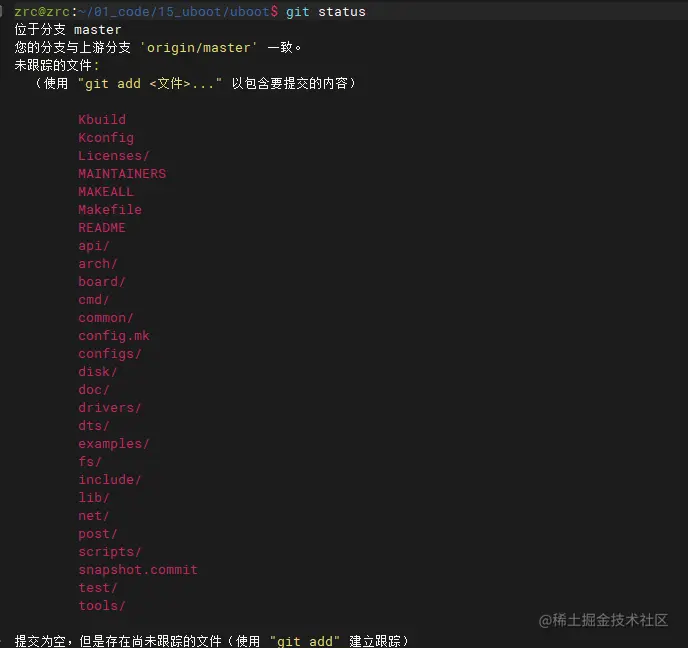Click the hint 'git add <文件>...'
688x648 pixels.
150,83
